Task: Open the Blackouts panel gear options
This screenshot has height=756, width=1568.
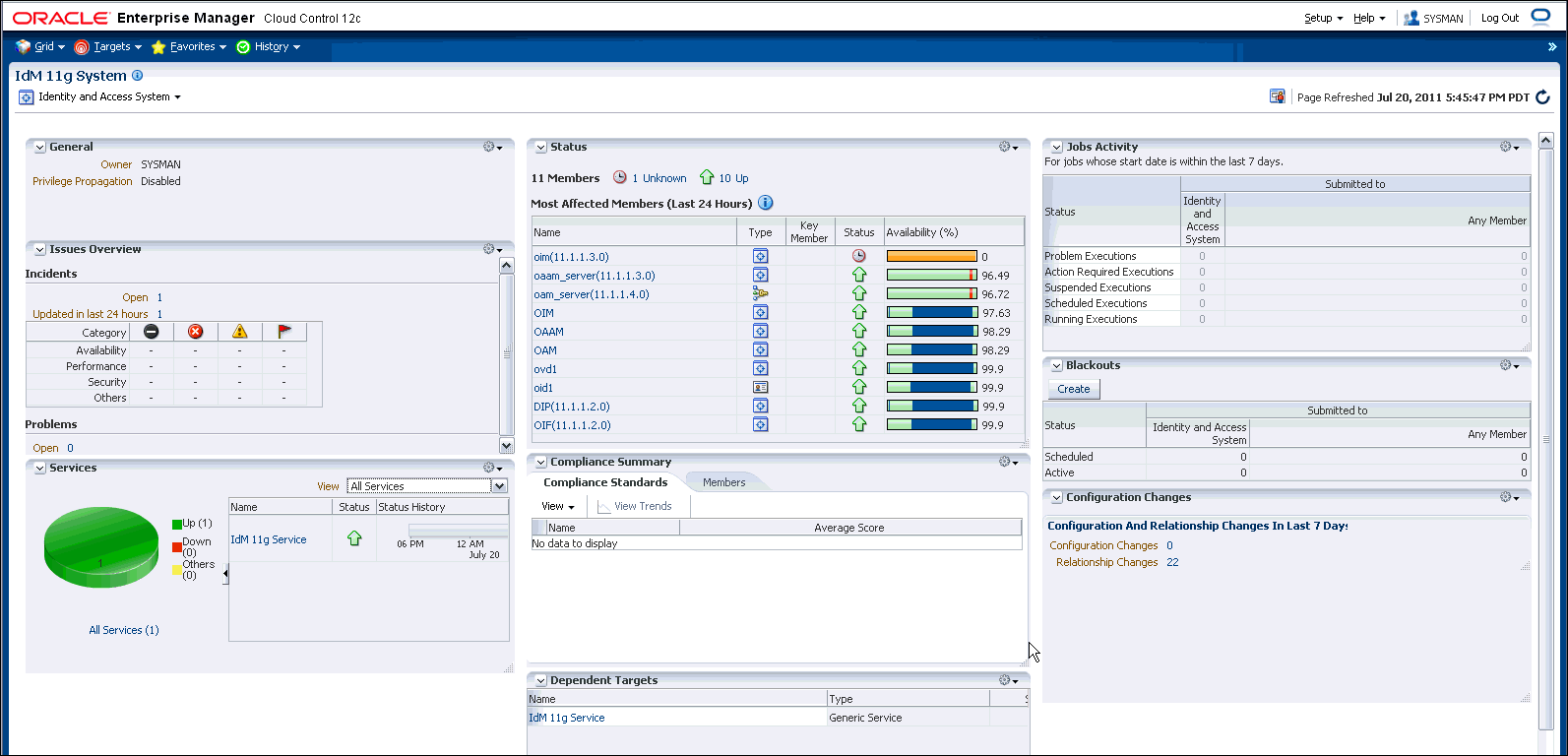Action: click(x=1510, y=365)
